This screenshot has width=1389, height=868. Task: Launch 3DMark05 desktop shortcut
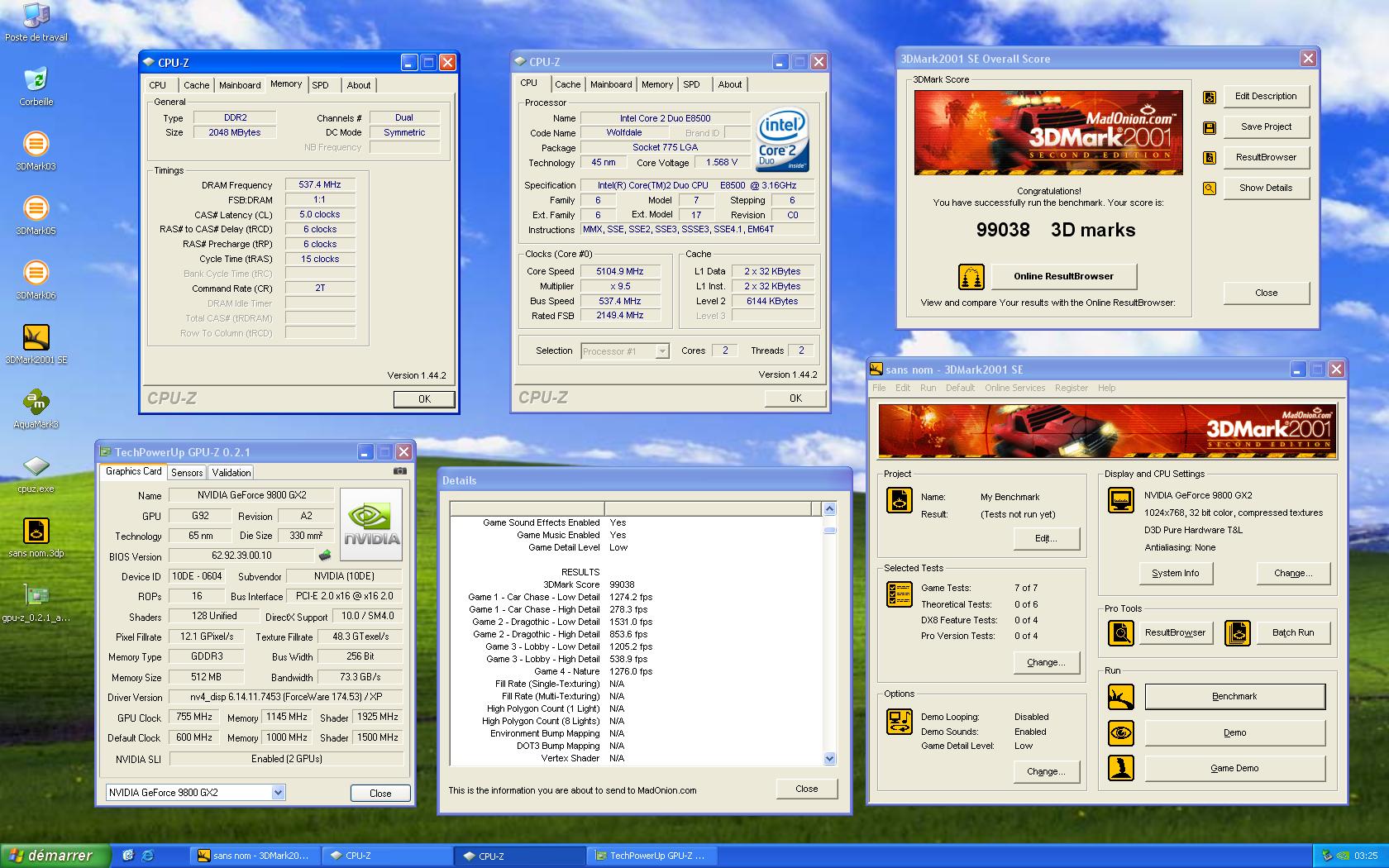click(x=36, y=215)
